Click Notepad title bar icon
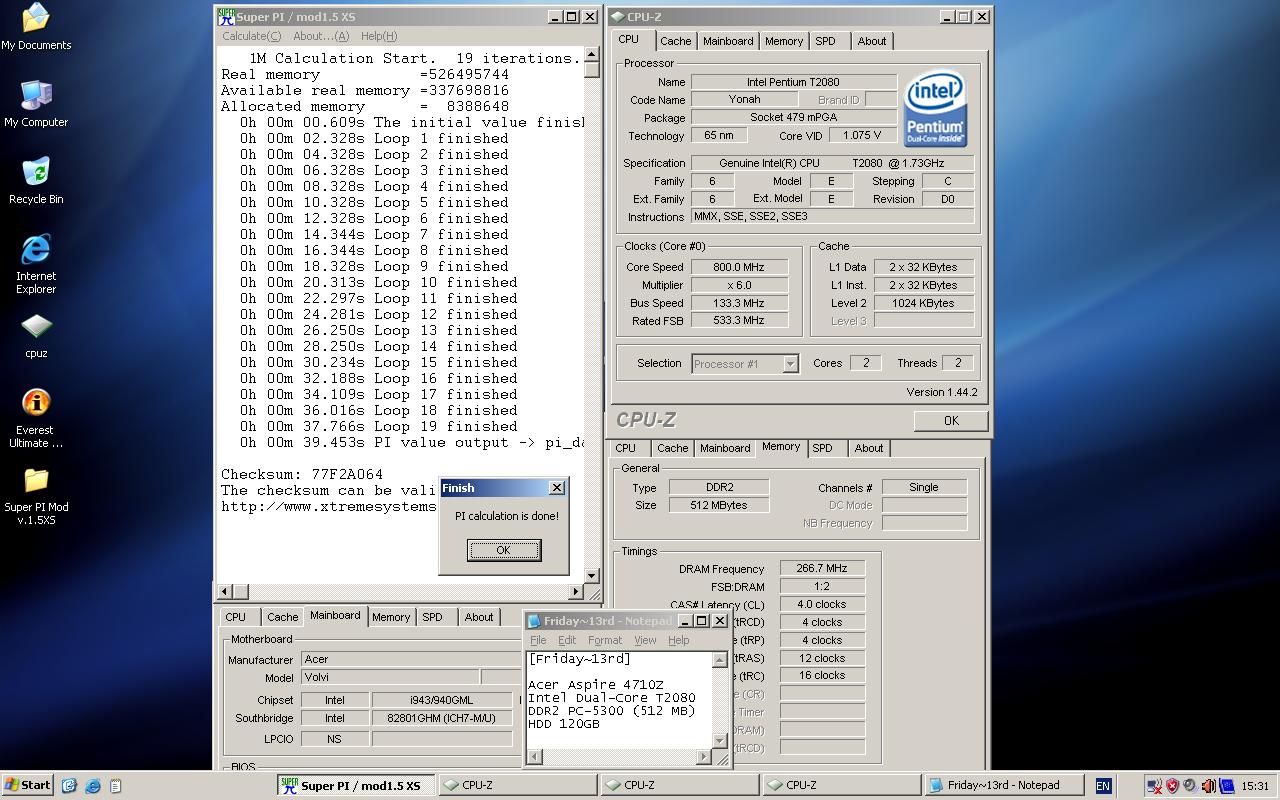This screenshot has height=800, width=1280. pos(534,621)
